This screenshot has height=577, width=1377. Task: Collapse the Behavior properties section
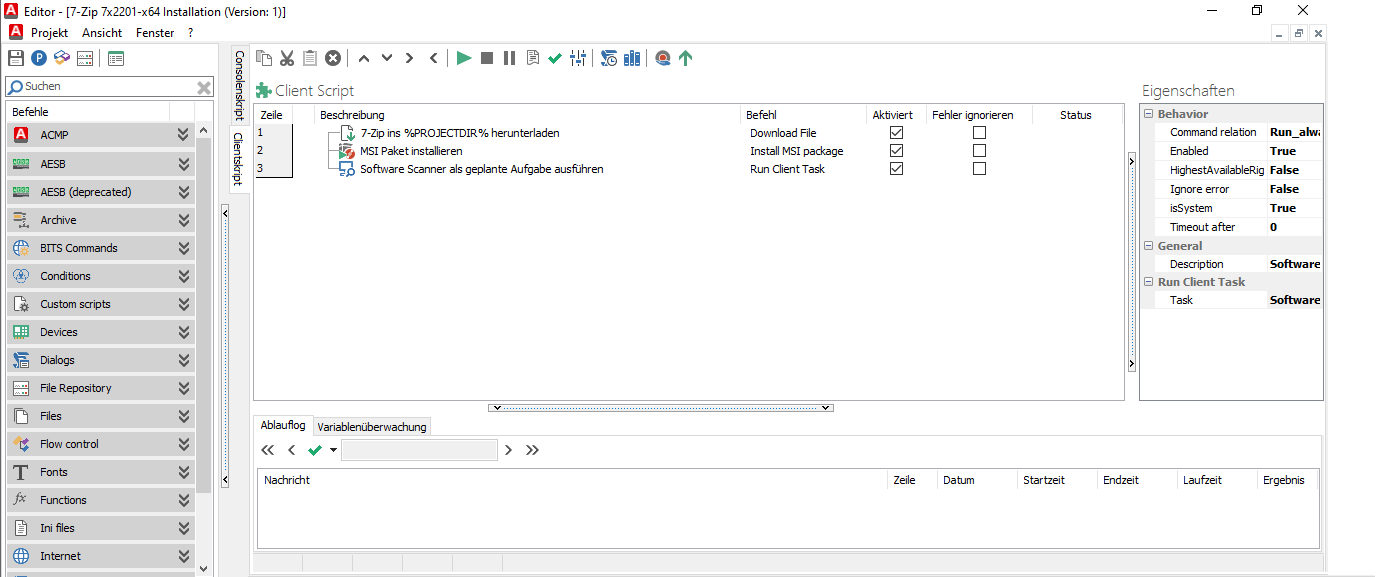click(x=1148, y=113)
